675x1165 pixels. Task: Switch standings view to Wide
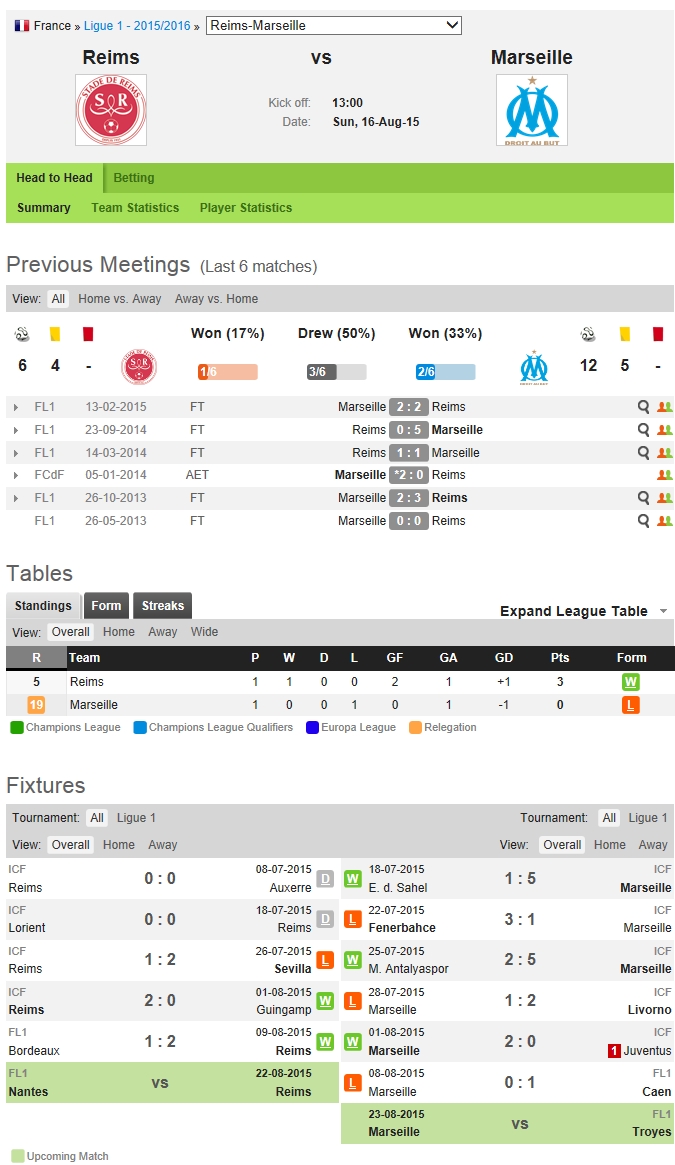(204, 632)
